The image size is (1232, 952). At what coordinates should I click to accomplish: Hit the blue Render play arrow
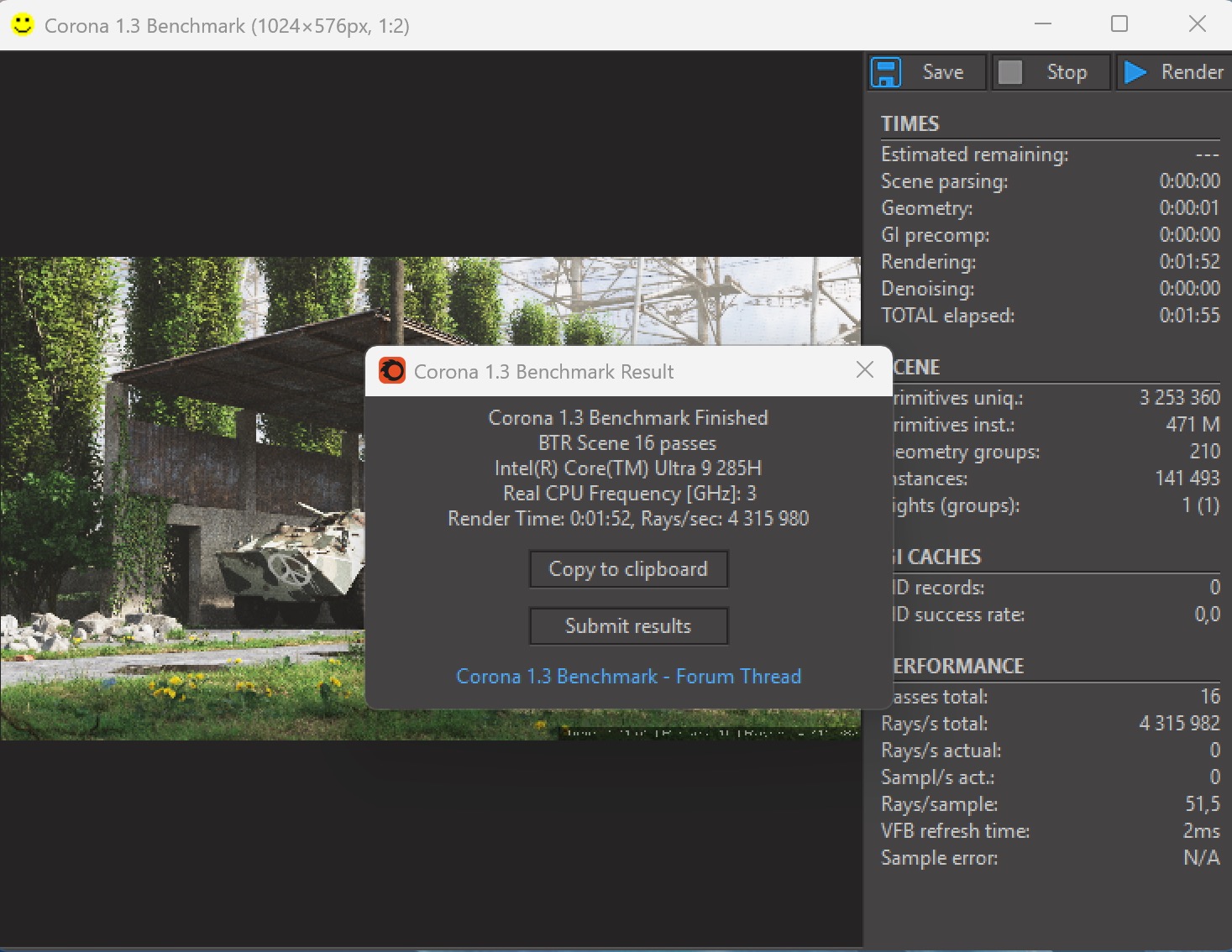1135,72
